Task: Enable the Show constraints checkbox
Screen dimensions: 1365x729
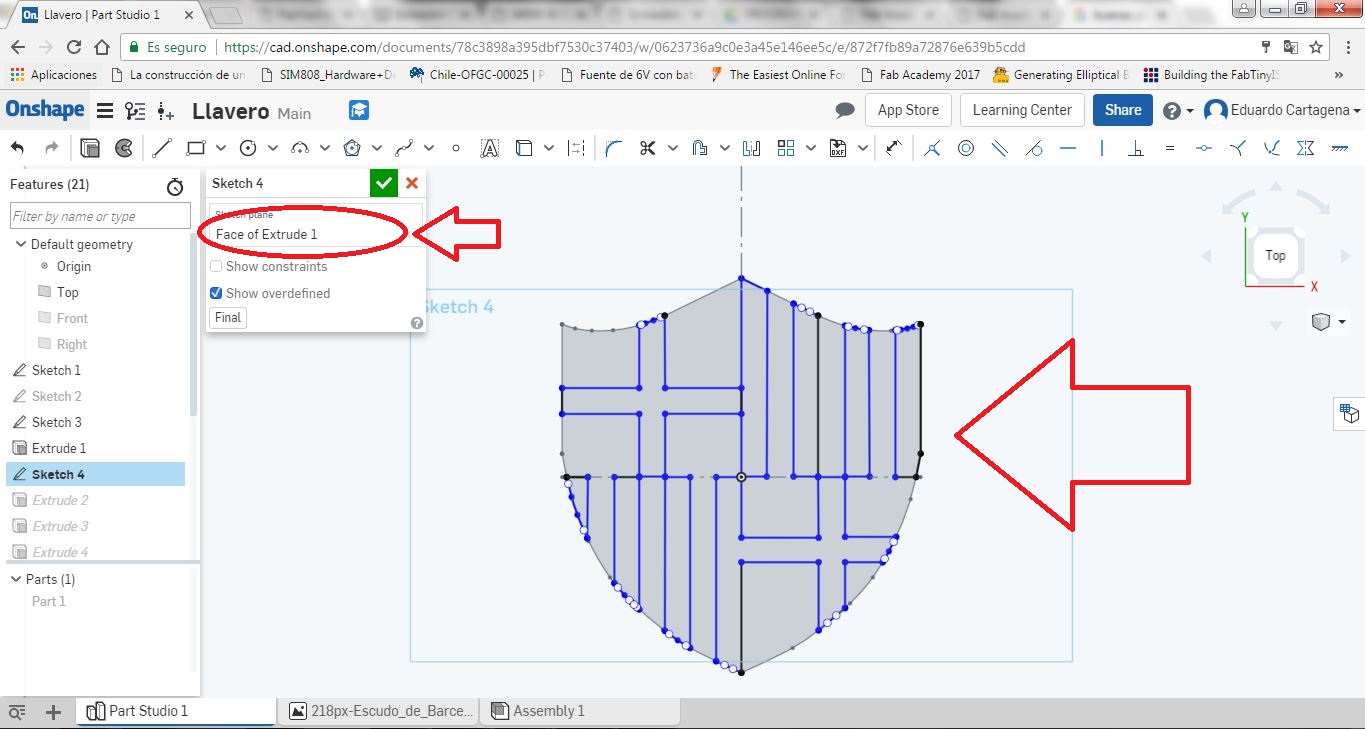Action: pos(216,267)
